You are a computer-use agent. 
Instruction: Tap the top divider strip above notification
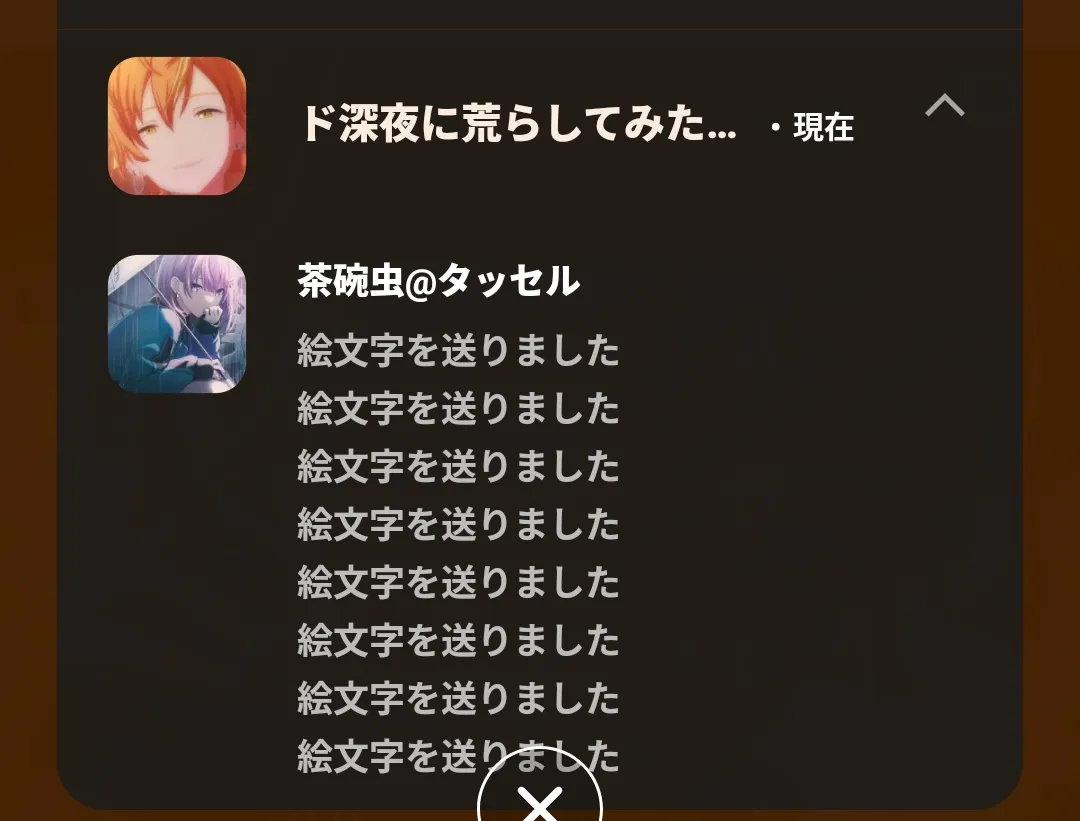pos(540,14)
